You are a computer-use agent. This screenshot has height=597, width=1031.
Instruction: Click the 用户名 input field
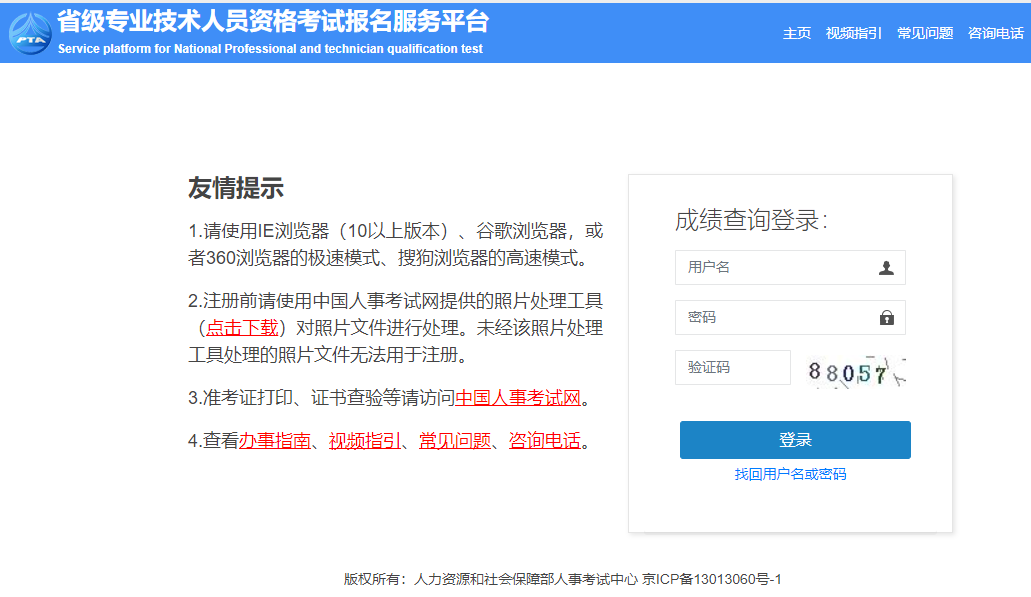point(770,267)
